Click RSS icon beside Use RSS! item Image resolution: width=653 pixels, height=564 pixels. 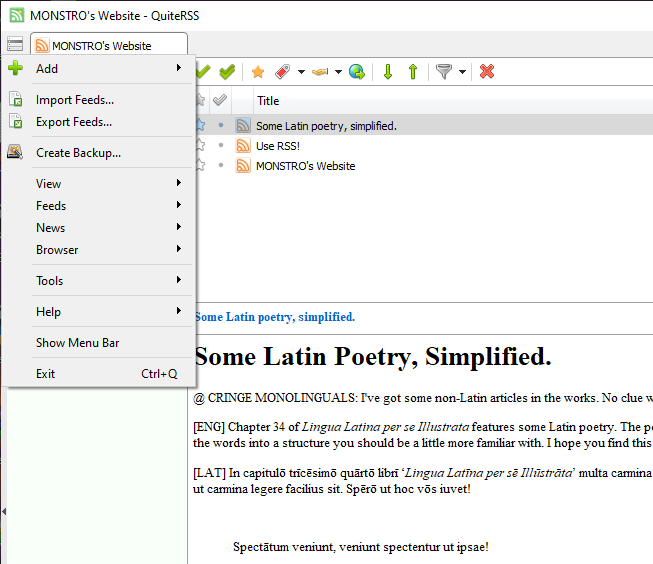[243, 145]
